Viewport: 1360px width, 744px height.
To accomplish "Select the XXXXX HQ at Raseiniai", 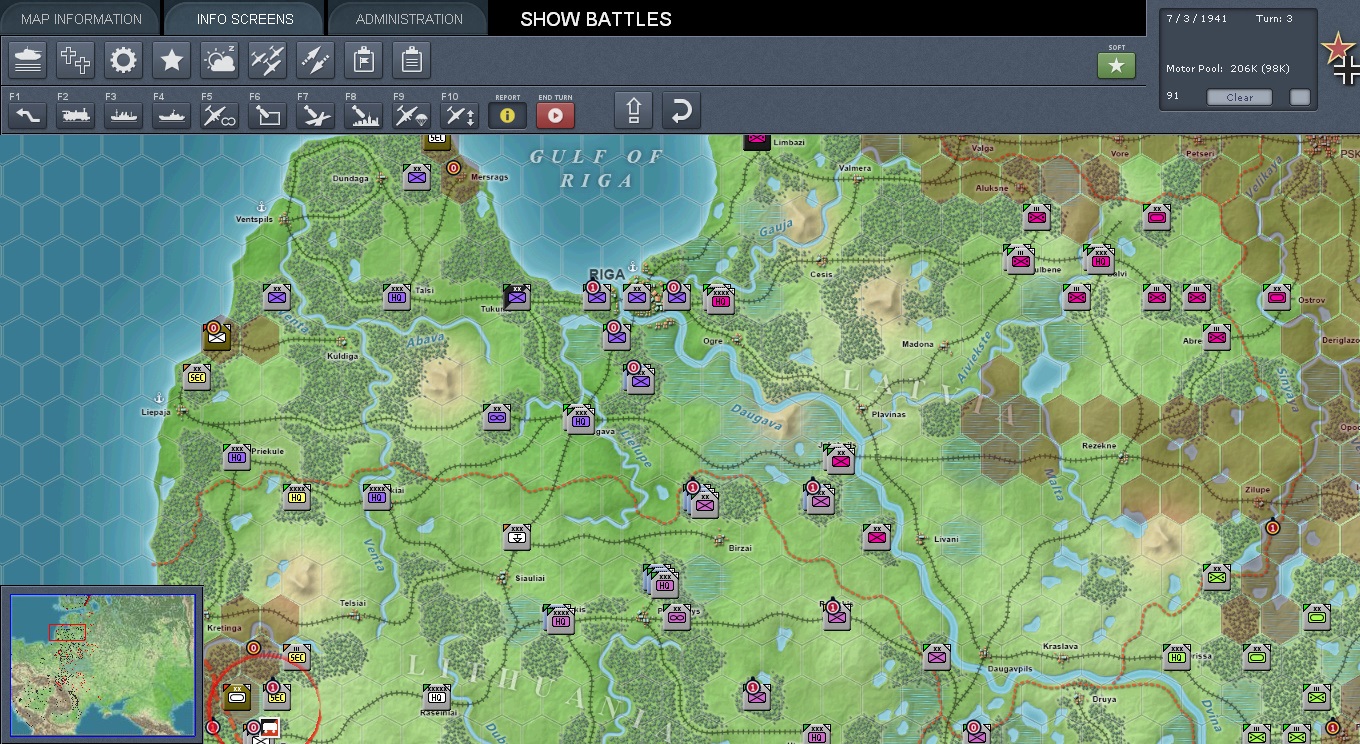I will point(437,696).
